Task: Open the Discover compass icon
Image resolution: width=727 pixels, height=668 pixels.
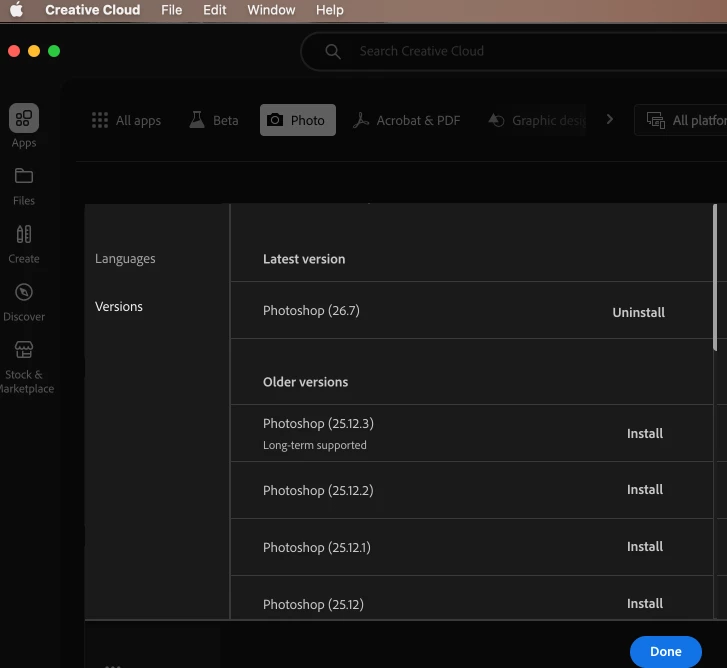Action: point(24,292)
